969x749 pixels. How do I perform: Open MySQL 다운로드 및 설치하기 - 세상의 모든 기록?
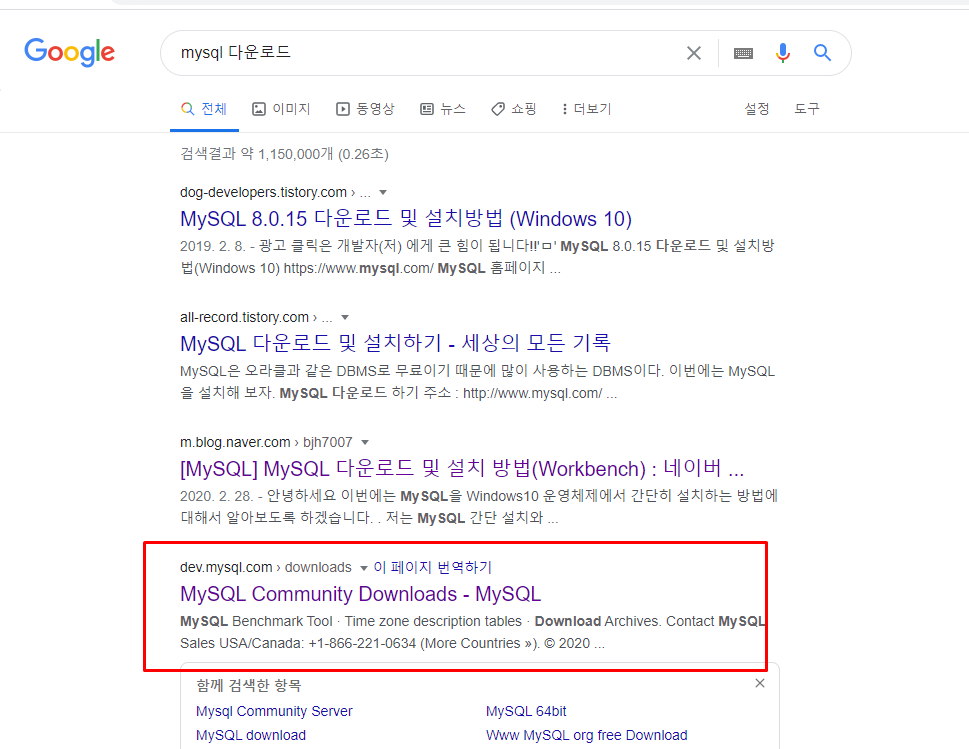396,343
